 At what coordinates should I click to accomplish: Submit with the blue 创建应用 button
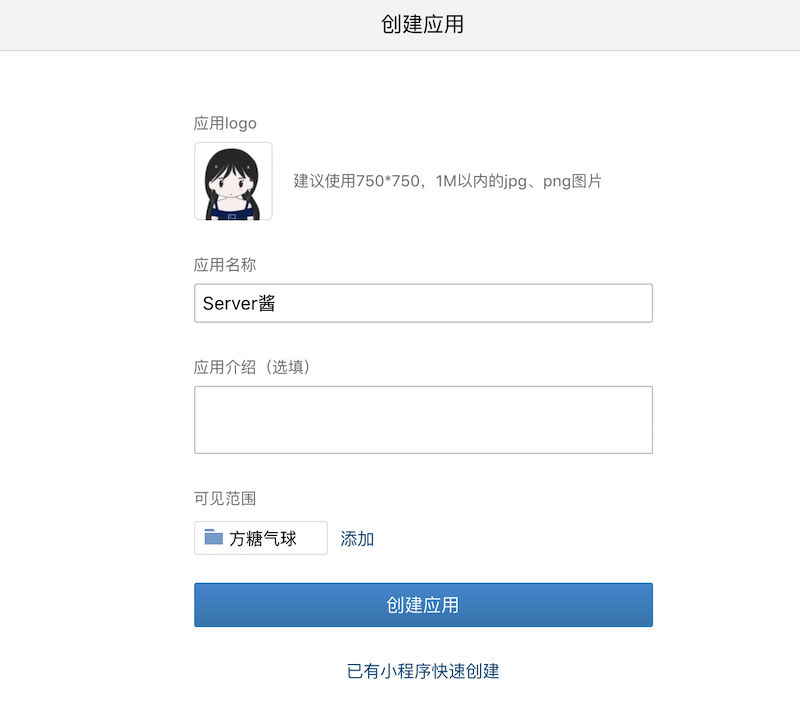[423, 605]
